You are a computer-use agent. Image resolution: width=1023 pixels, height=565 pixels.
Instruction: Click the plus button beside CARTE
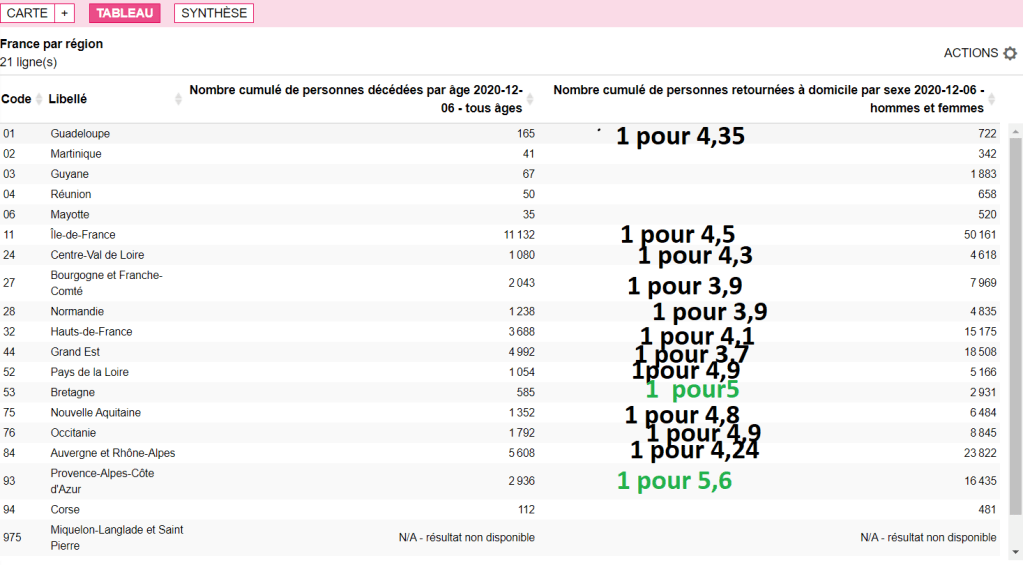click(65, 13)
